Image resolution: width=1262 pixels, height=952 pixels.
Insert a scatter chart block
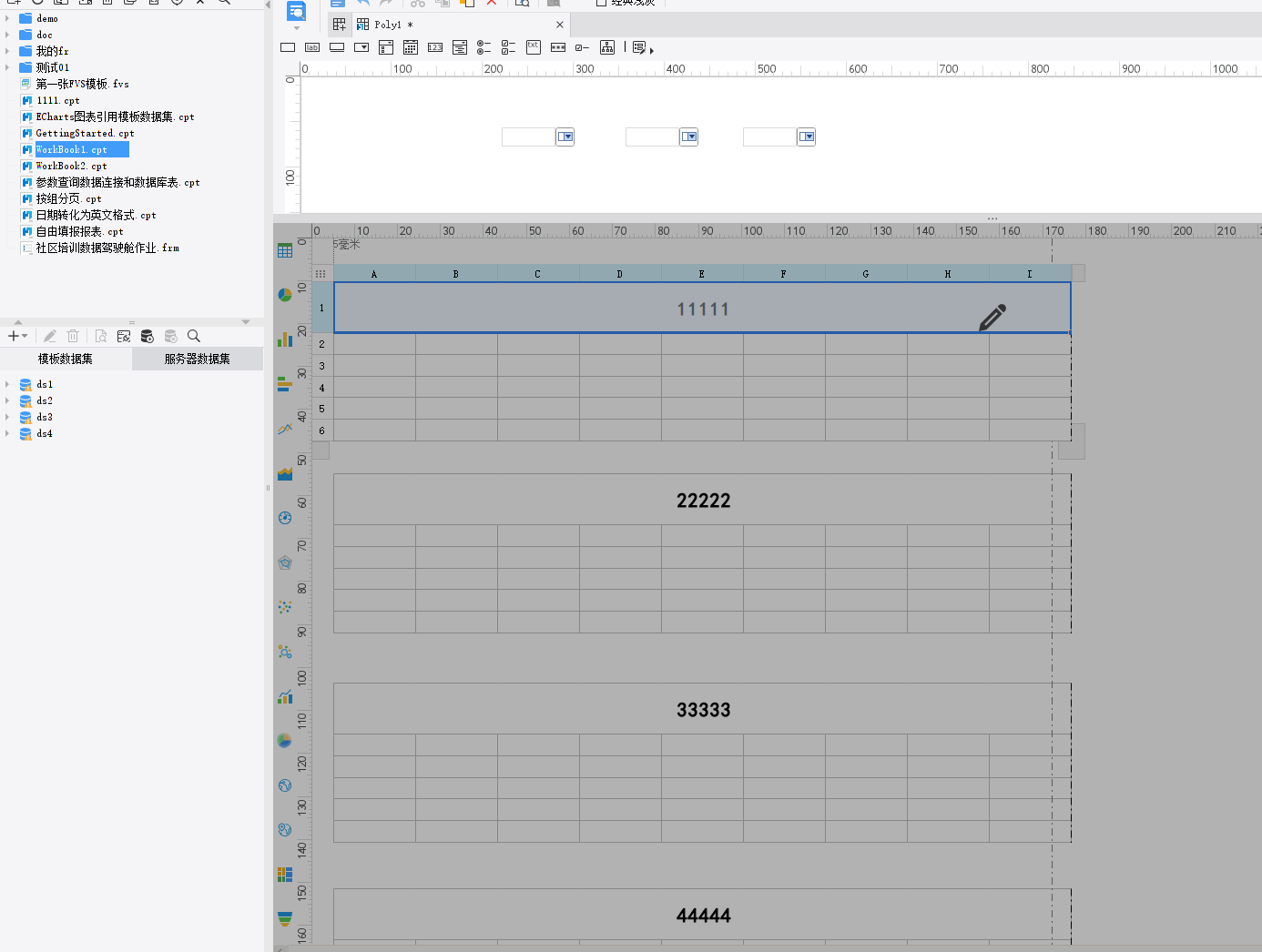(285, 607)
